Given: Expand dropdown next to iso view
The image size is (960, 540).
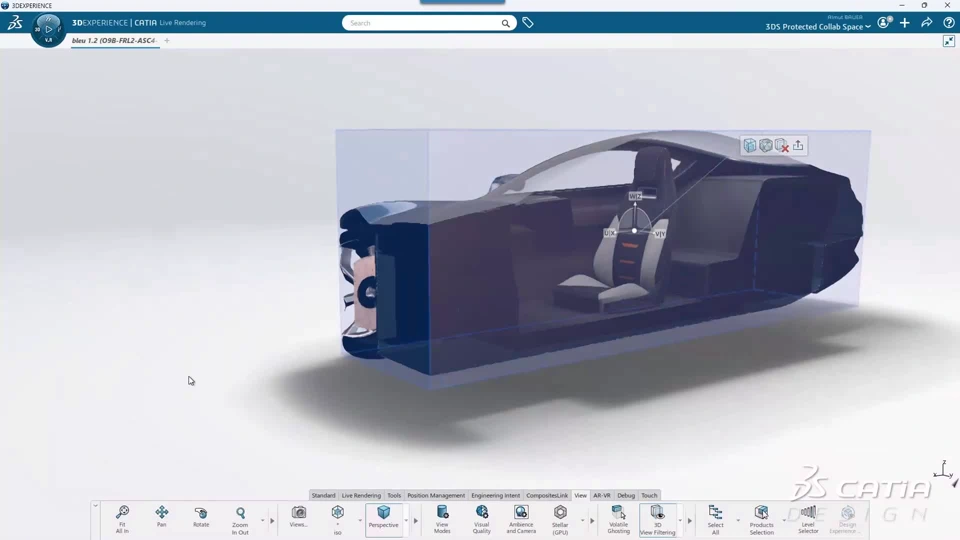Looking at the screenshot, I should [360, 520].
